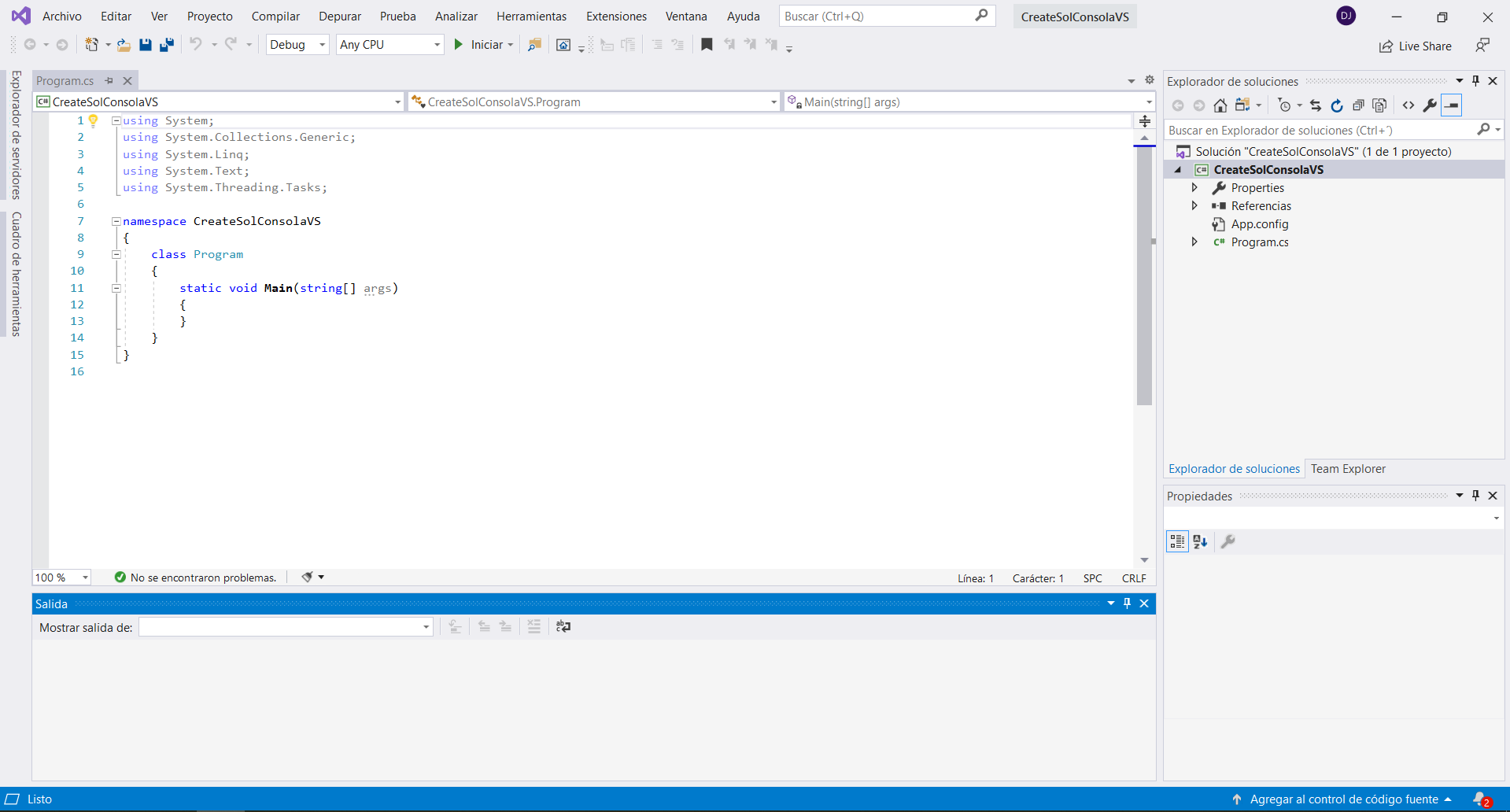
Task: Click the editor vertical scrollbar thumb
Action: (1144, 275)
